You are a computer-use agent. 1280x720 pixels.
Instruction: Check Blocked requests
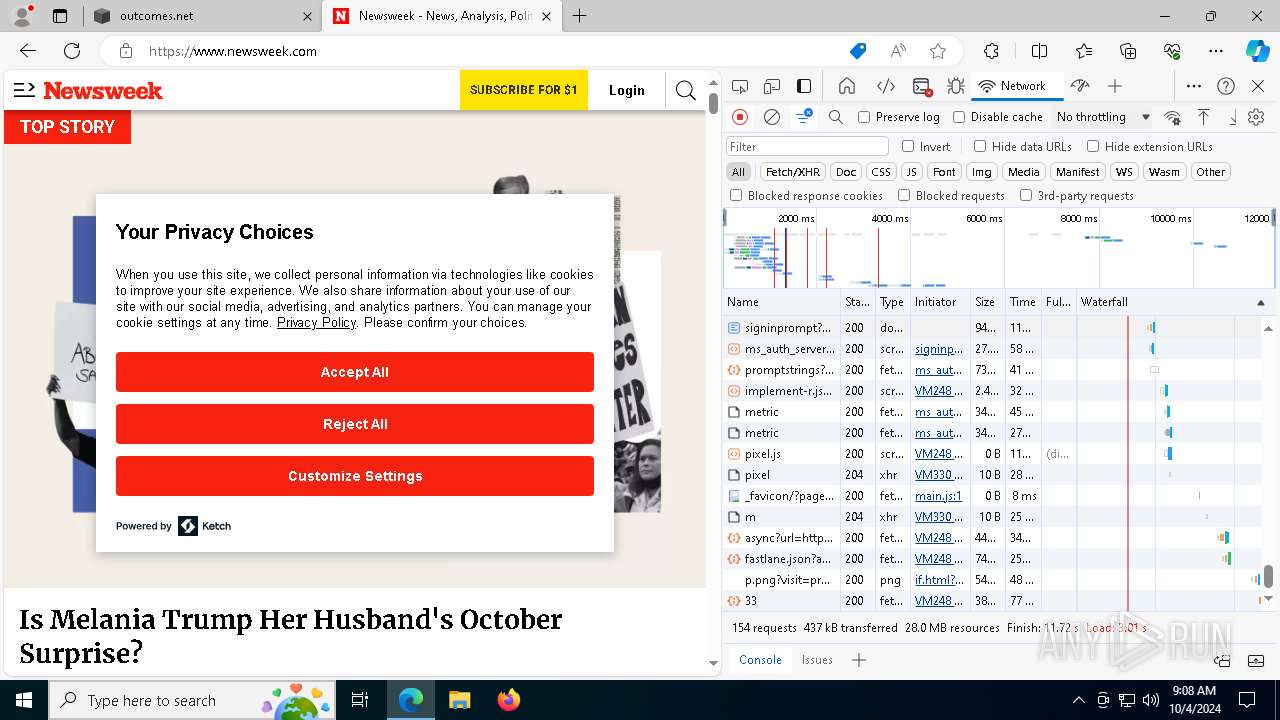coord(904,196)
